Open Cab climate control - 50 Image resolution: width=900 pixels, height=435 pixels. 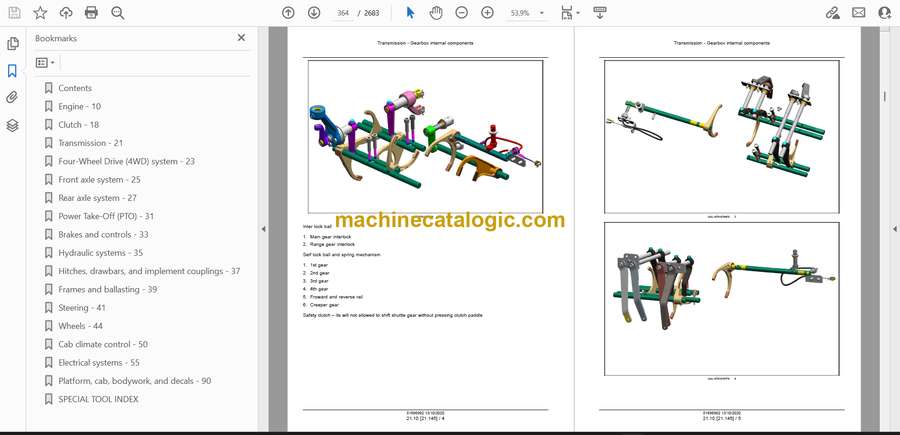(103, 344)
